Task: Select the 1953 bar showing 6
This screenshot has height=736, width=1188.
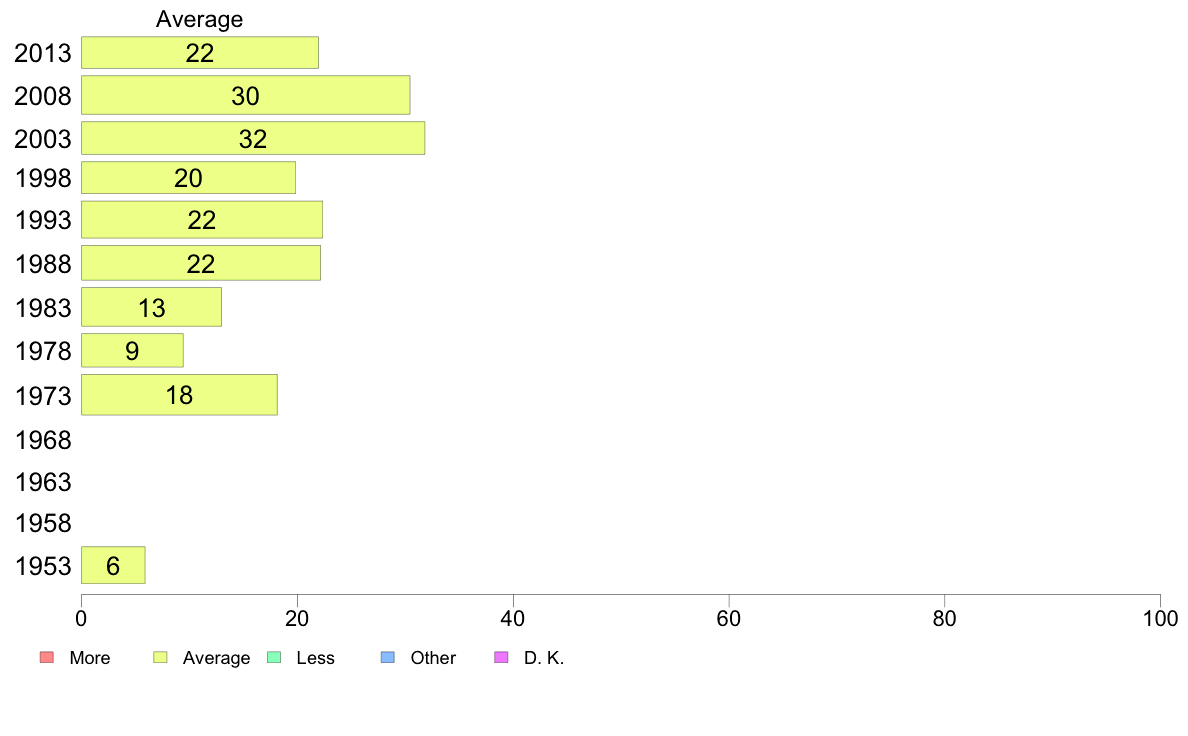Action: [x=113, y=565]
